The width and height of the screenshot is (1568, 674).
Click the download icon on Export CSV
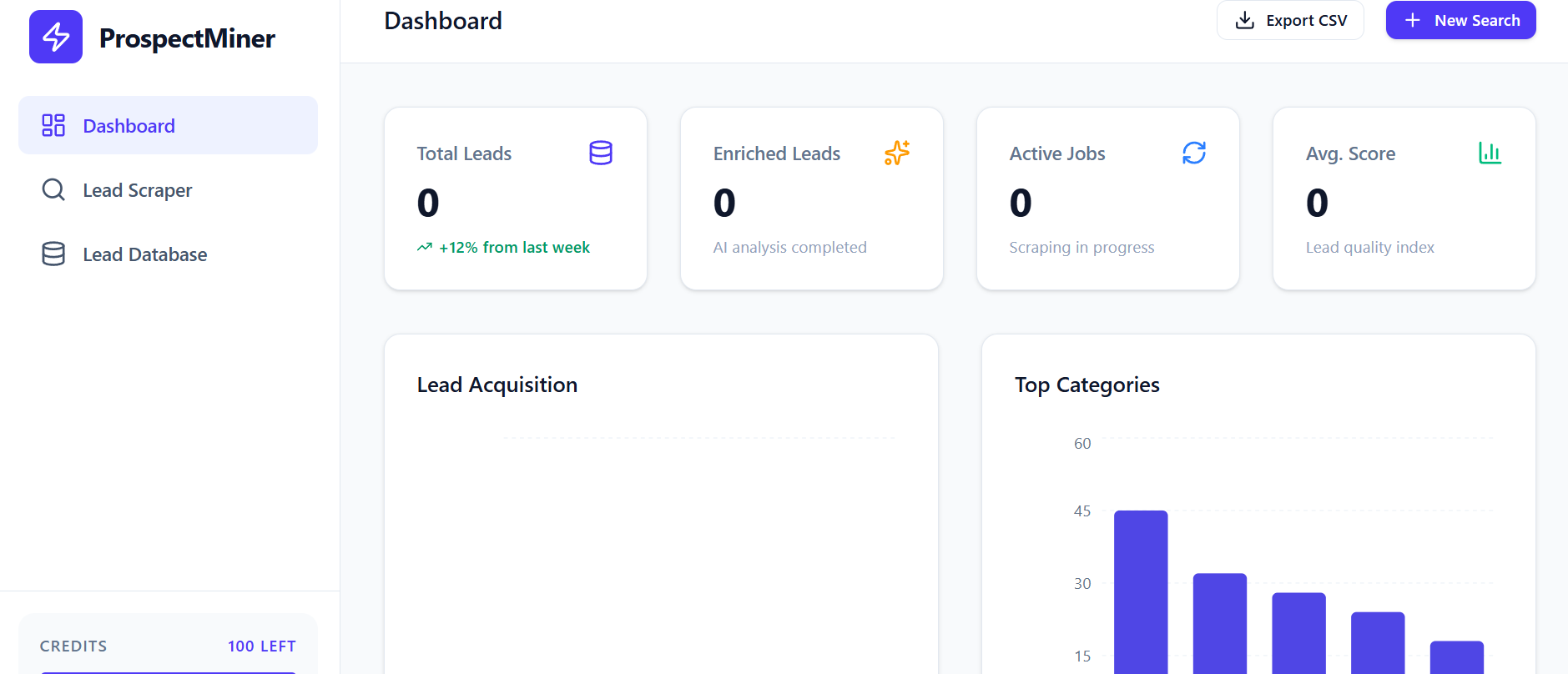tap(1245, 20)
